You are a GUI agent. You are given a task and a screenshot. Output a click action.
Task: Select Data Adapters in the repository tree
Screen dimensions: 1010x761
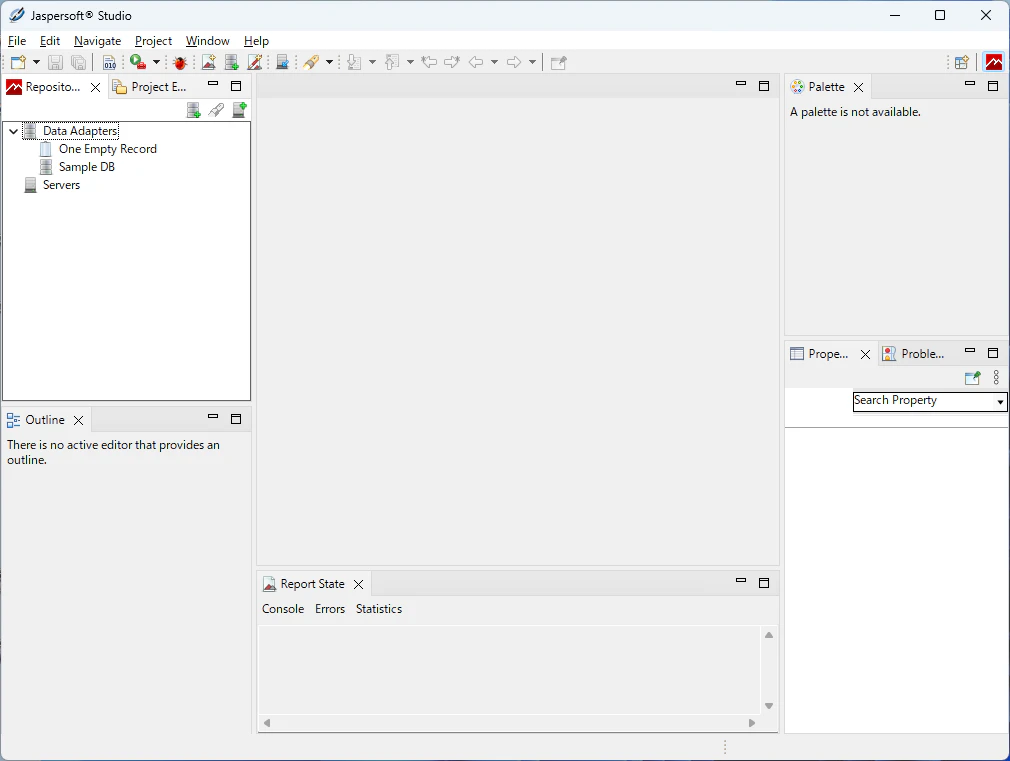point(80,131)
